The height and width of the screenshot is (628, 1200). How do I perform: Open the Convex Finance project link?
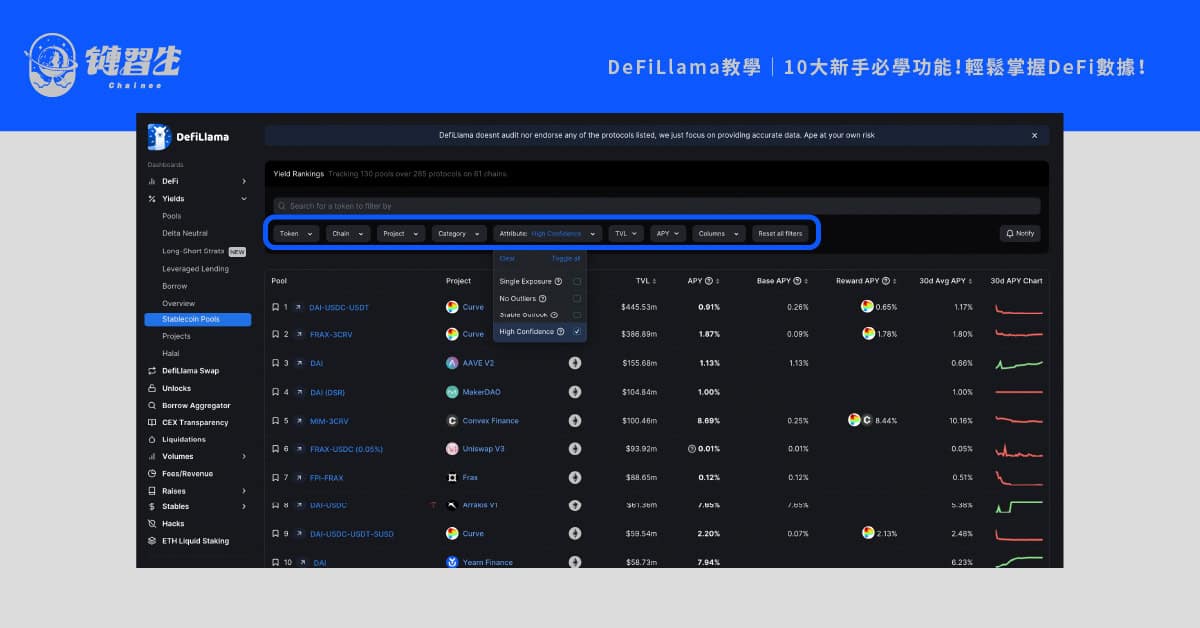coord(491,421)
